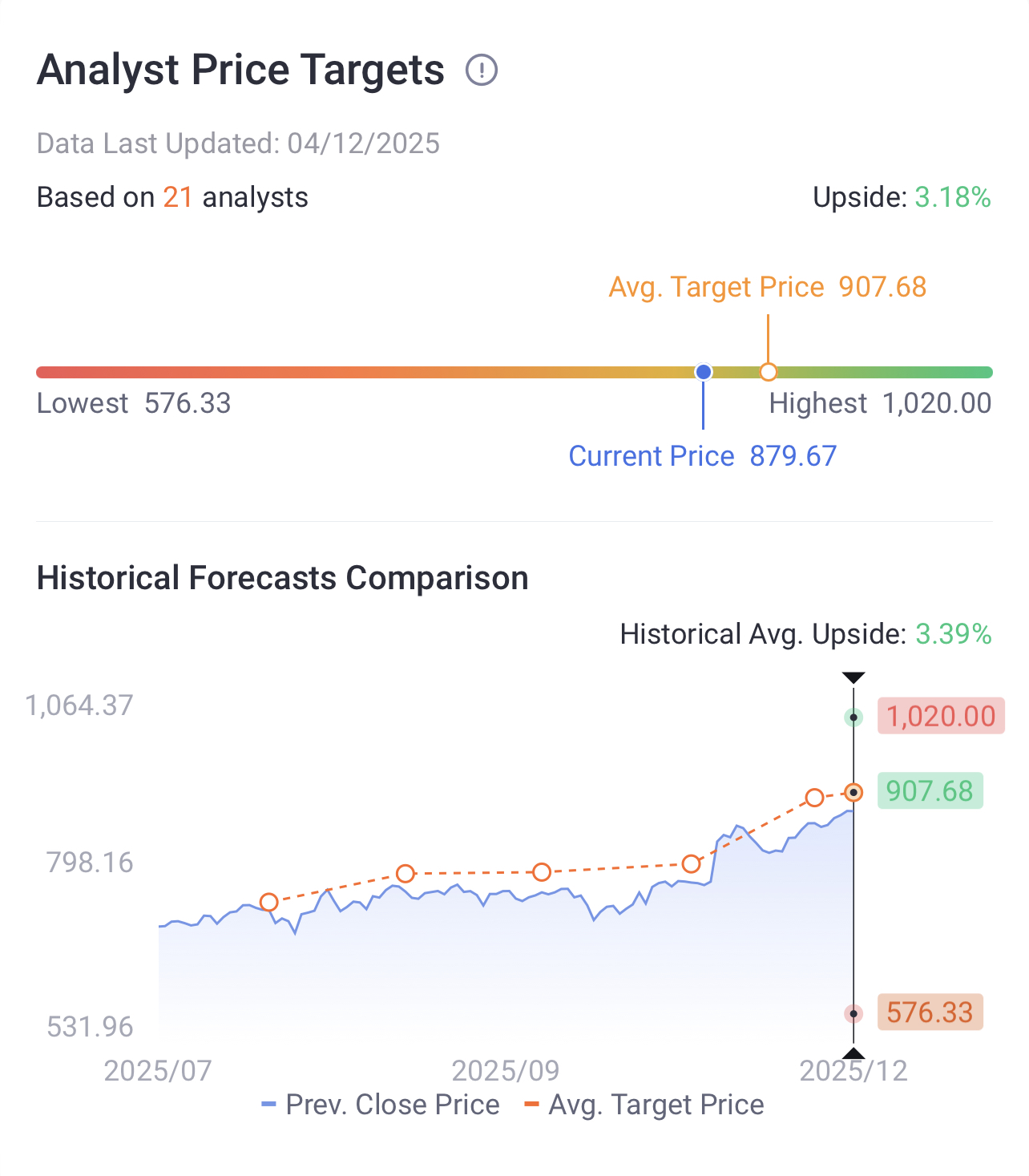
Task: Click the third orange target point on chart
Action: click(x=542, y=872)
